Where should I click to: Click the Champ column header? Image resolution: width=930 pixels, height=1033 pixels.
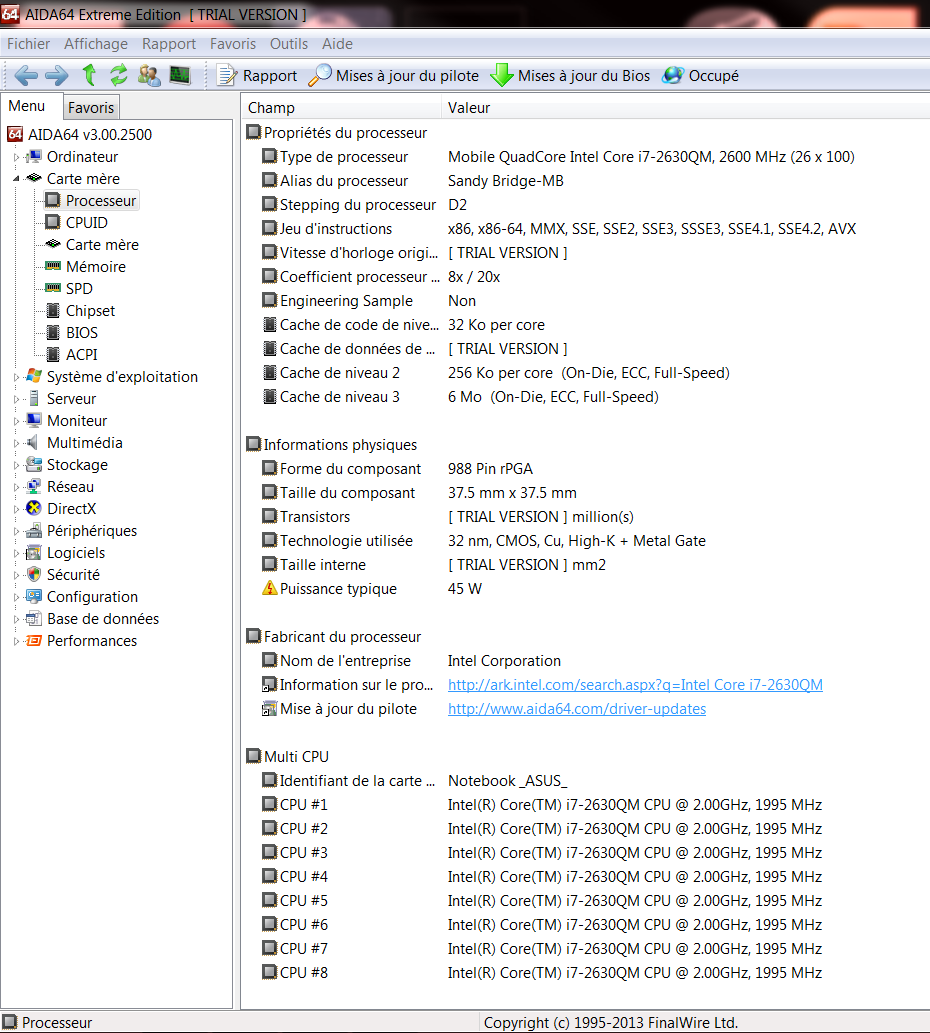(x=341, y=107)
